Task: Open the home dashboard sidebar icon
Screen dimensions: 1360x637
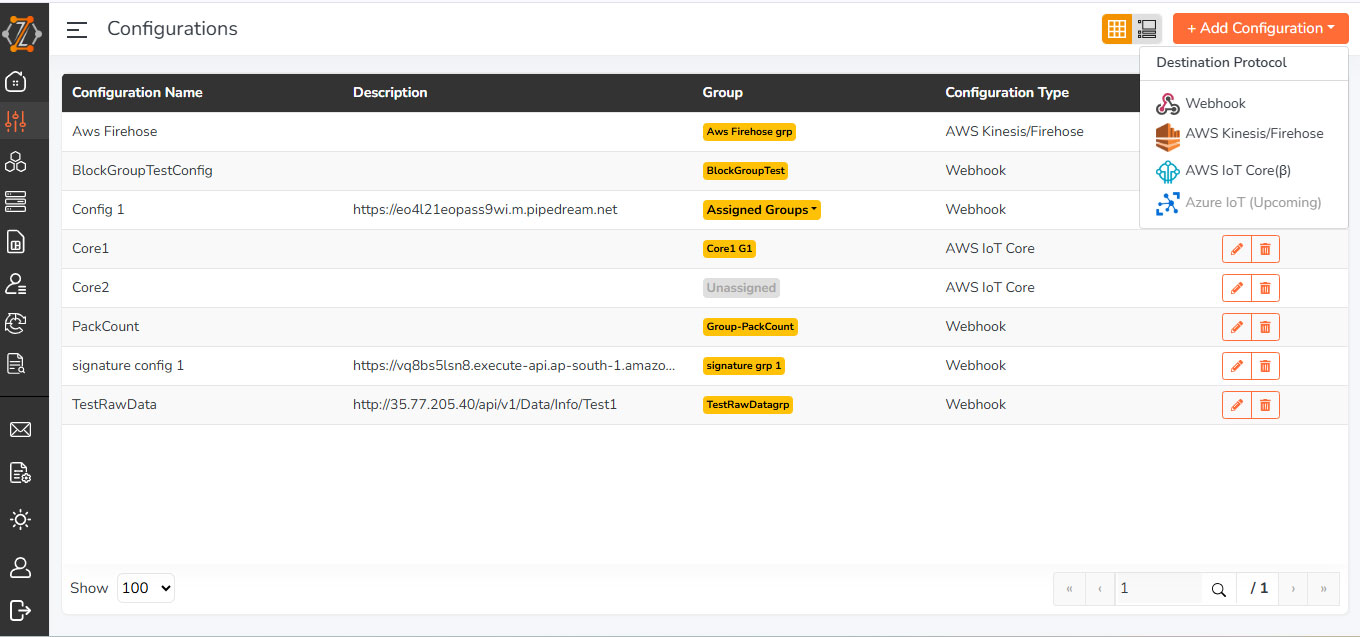Action: [x=17, y=82]
